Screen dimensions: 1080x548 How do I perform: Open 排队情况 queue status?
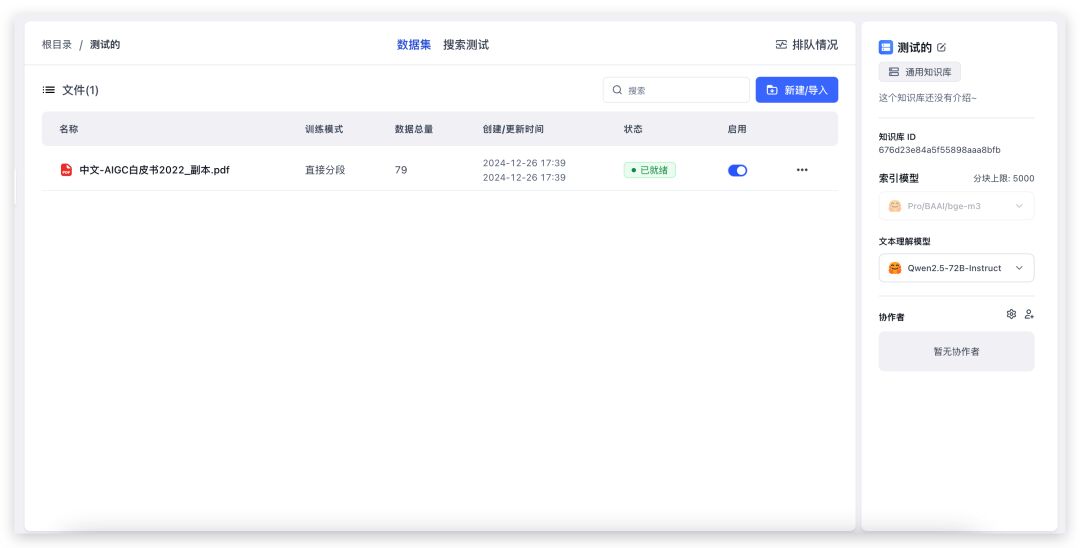click(x=806, y=45)
